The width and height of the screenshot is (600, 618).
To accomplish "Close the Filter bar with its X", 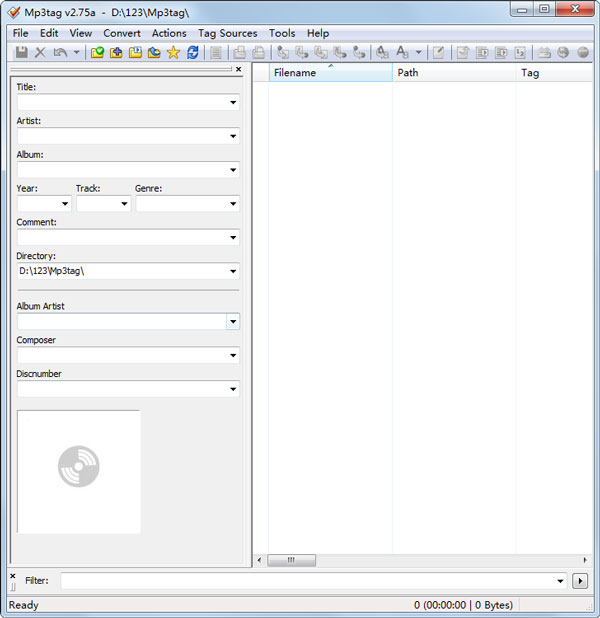I will [13, 576].
